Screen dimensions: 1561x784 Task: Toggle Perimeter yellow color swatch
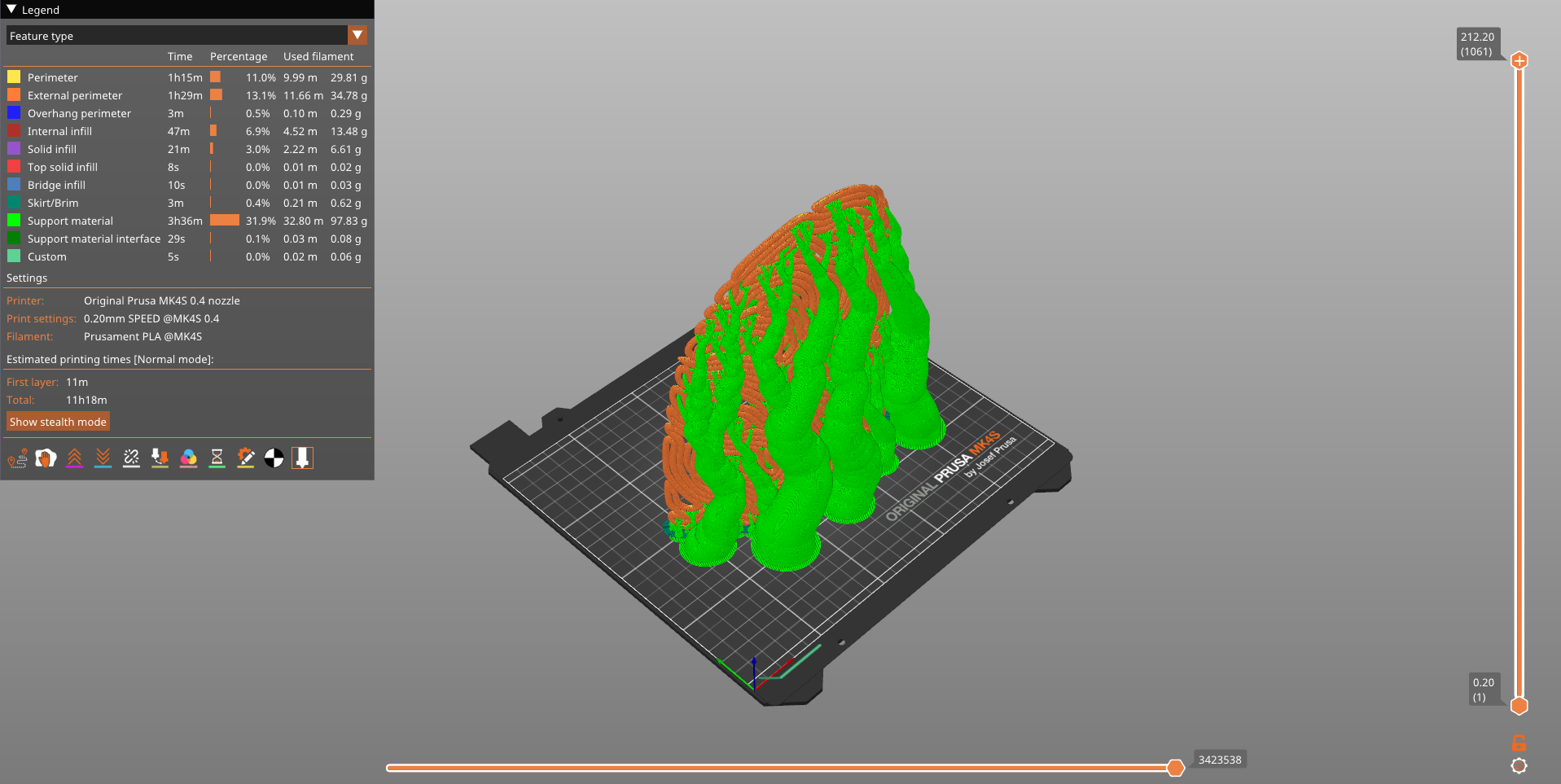point(14,77)
